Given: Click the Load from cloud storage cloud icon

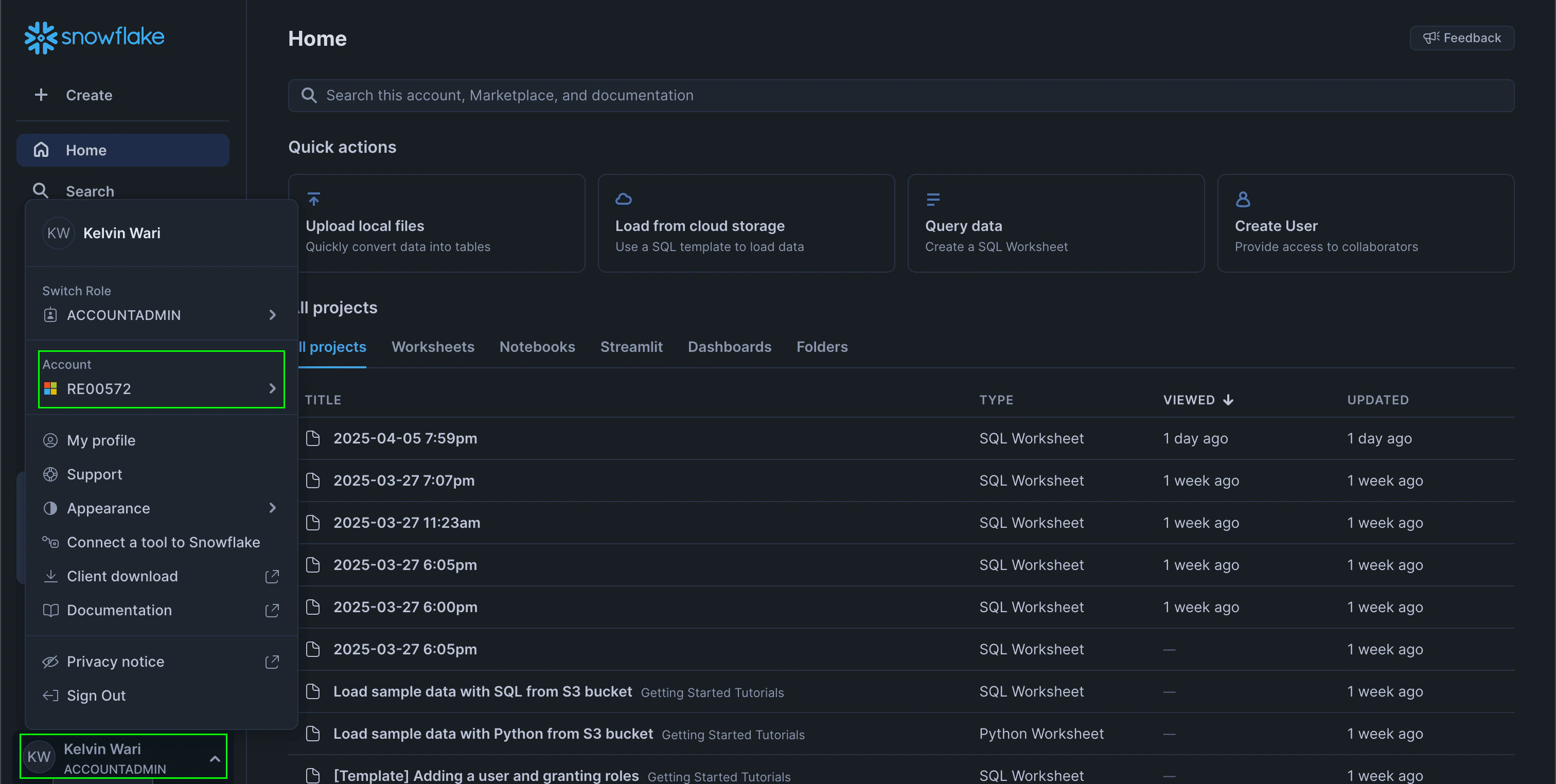Looking at the screenshot, I should pyautogui.click(x=623, y=199).
